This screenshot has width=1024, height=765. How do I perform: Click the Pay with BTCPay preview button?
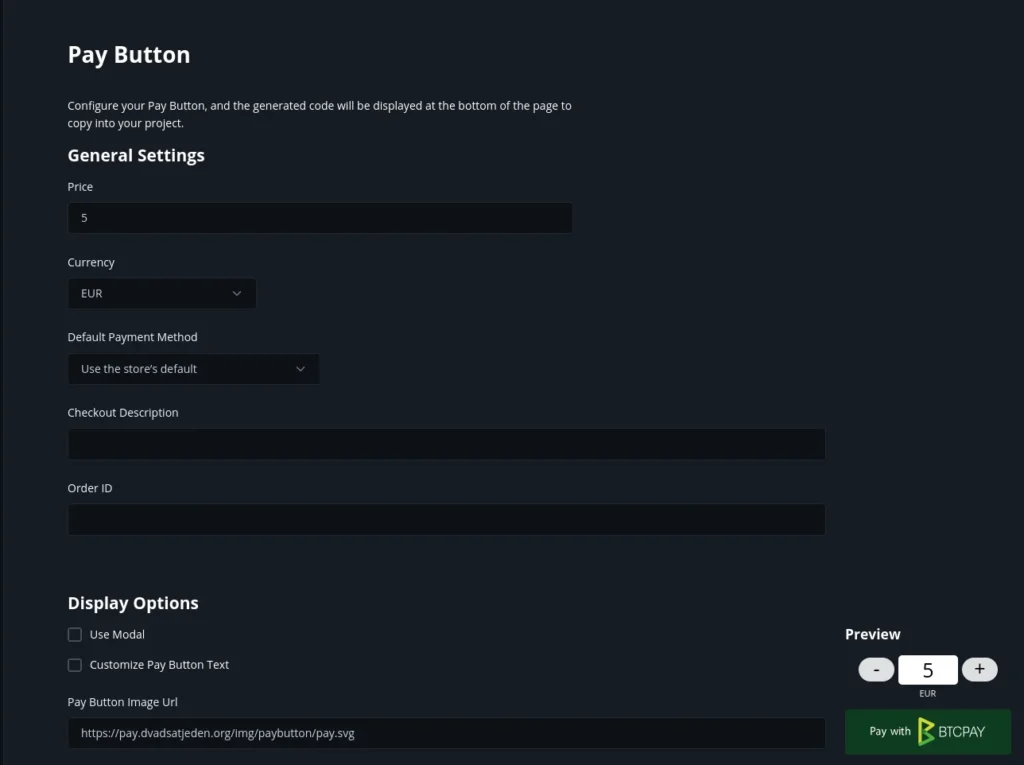click(927, 731)
